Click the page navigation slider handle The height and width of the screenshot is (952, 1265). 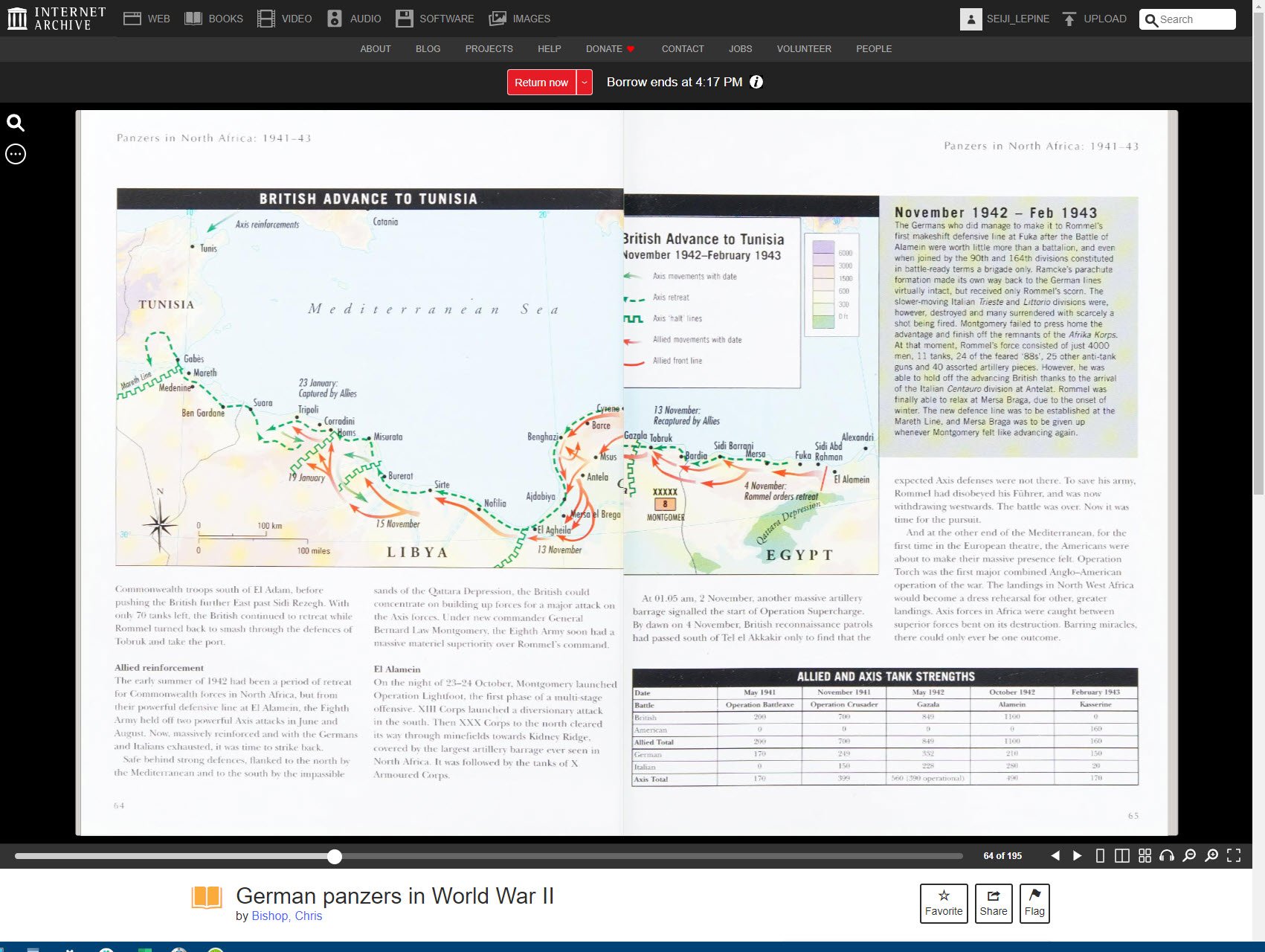point(335,857)
